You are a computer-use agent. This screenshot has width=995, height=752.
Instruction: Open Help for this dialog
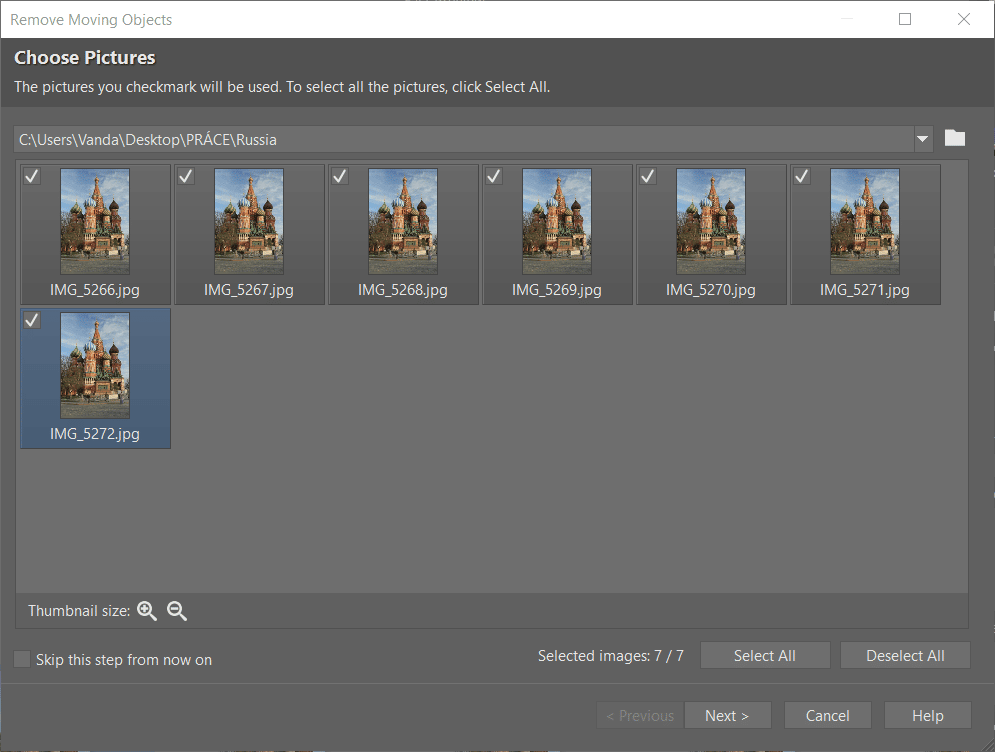[928, 715]
